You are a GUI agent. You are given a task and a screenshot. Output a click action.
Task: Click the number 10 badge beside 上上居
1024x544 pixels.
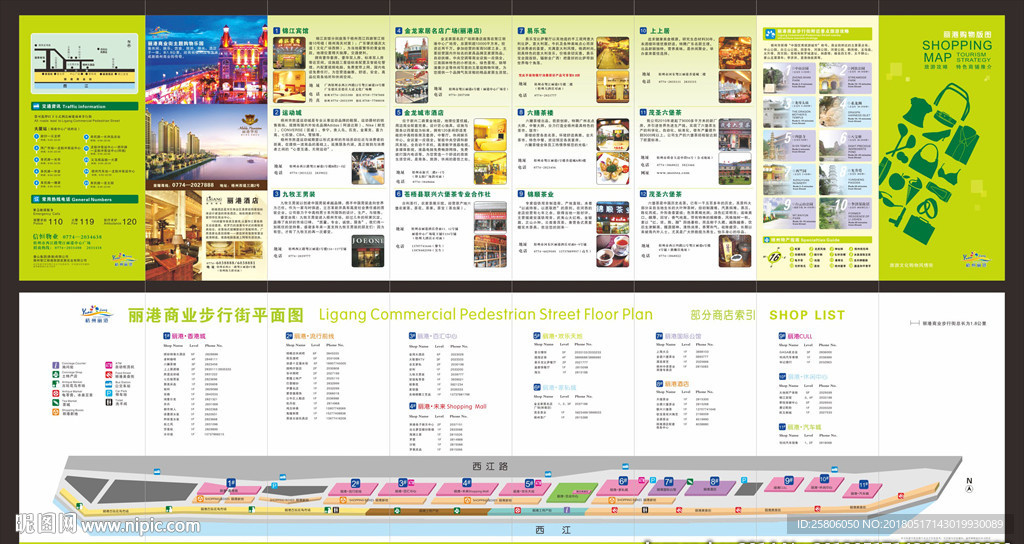coord(643,31)
